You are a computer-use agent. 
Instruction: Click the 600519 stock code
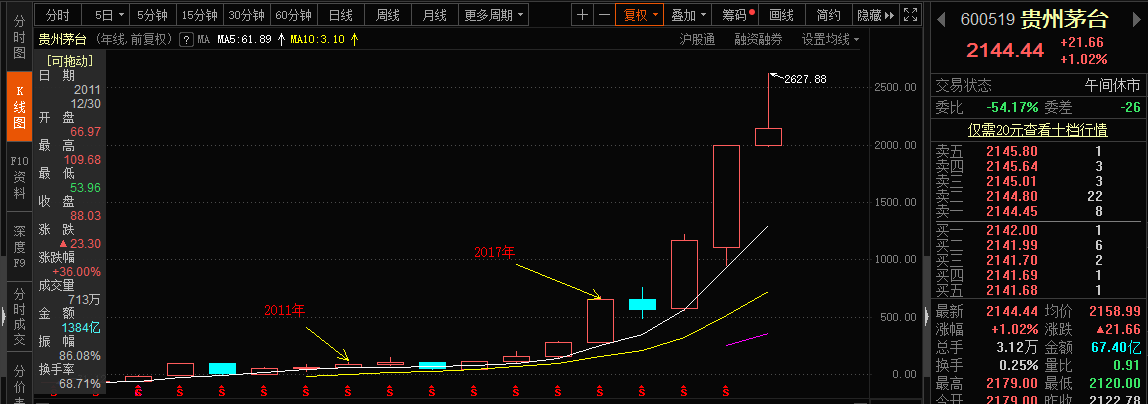[x=988, y=20]
